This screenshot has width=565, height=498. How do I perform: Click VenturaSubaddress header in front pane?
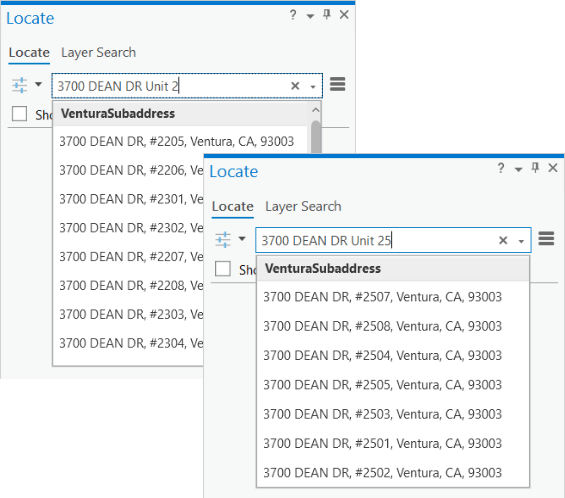pyautogui.click(x=393, y=268)
